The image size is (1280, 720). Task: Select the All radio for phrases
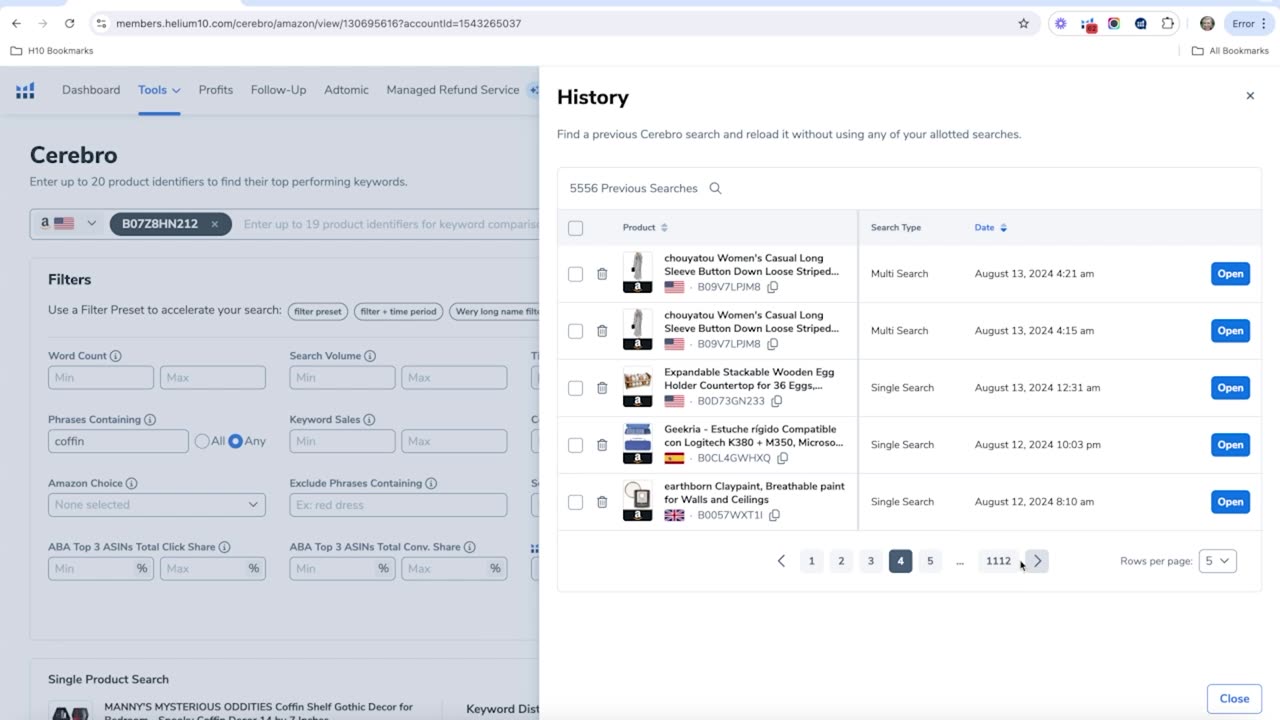tap(202, 441)
